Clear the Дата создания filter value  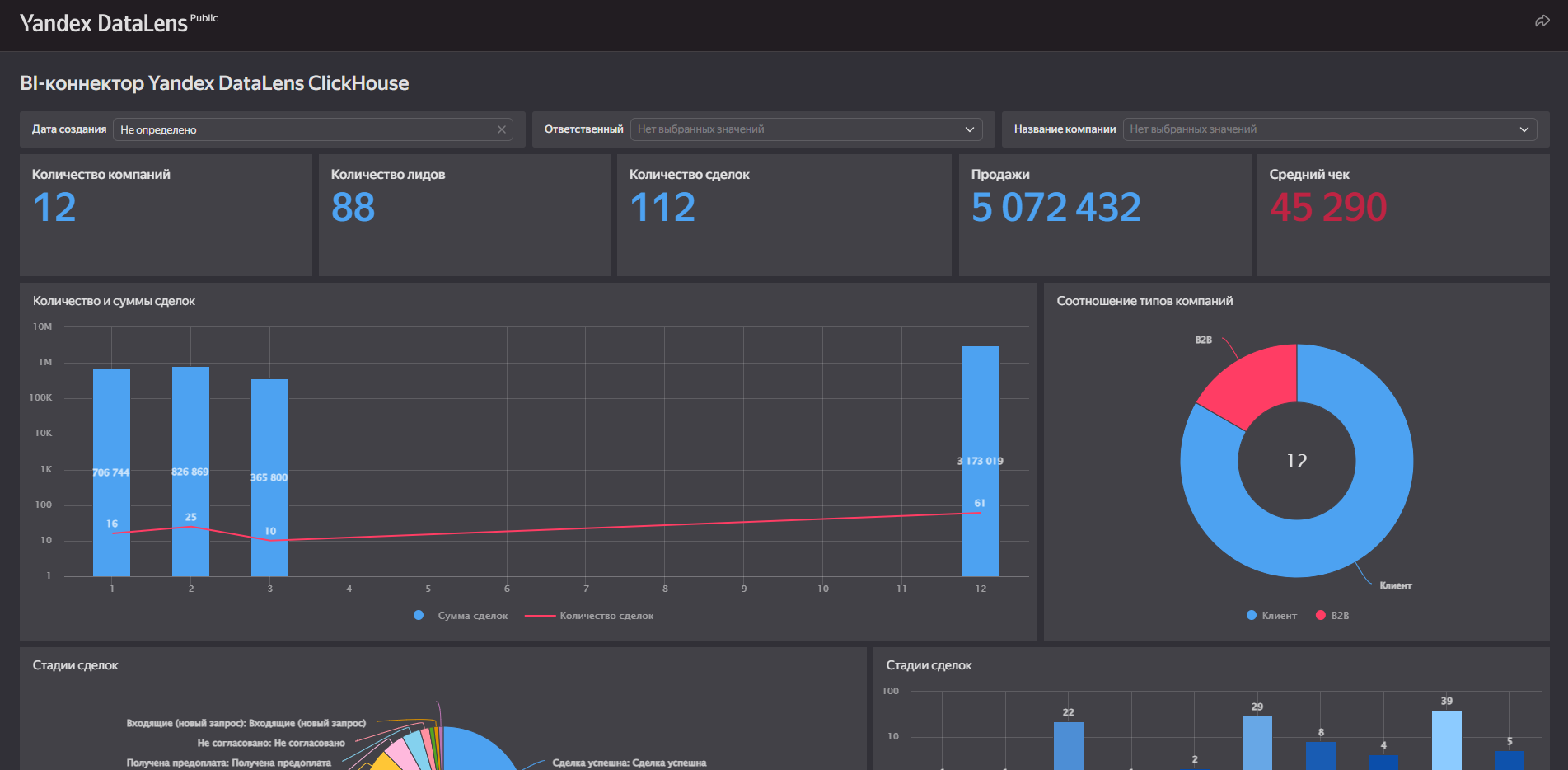tap(501, 129)
